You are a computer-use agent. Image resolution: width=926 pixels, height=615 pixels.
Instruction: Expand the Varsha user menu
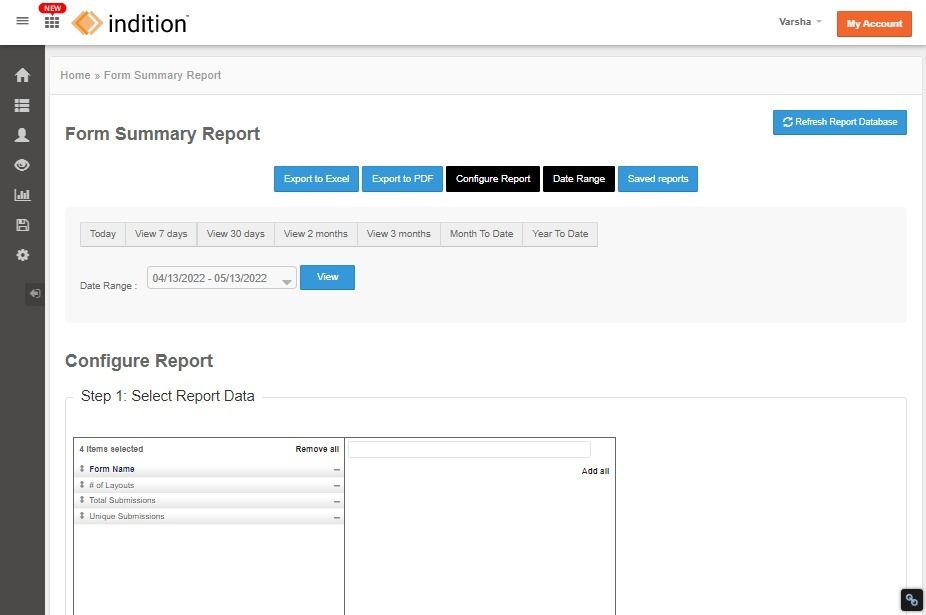[800, 22]
